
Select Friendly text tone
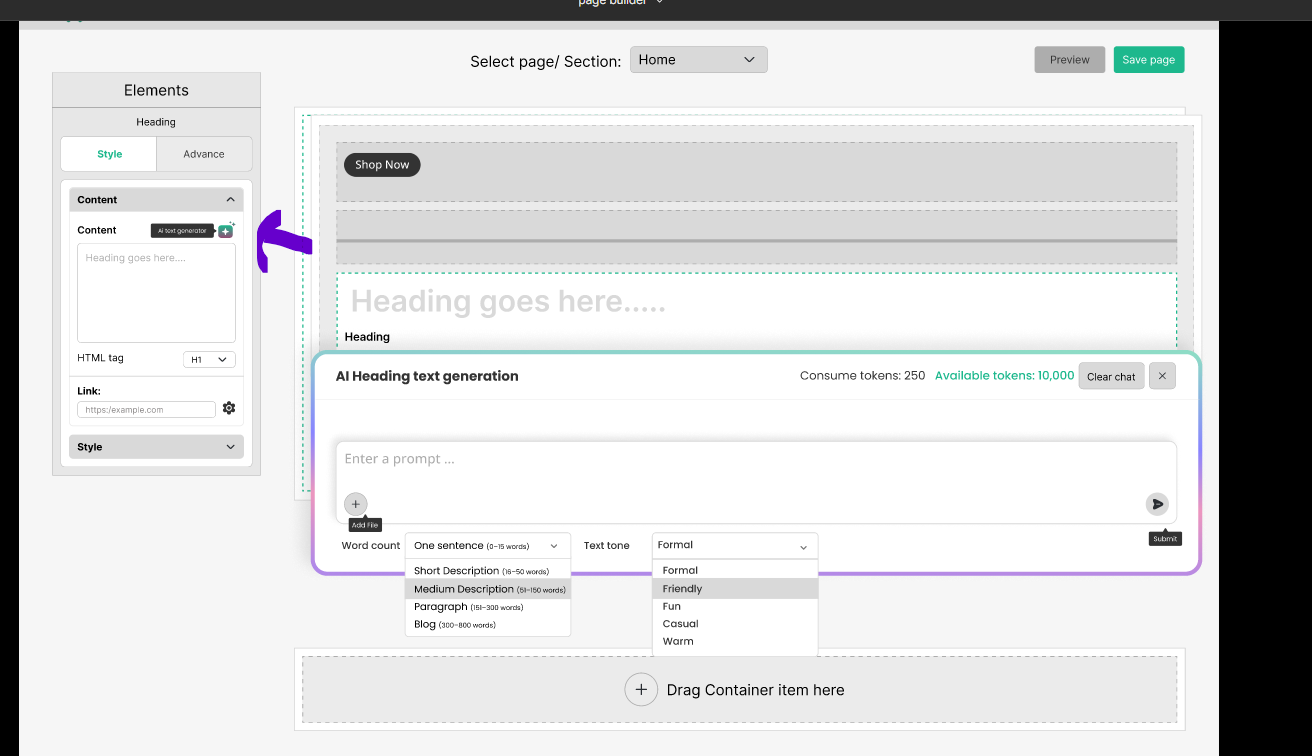735,589
